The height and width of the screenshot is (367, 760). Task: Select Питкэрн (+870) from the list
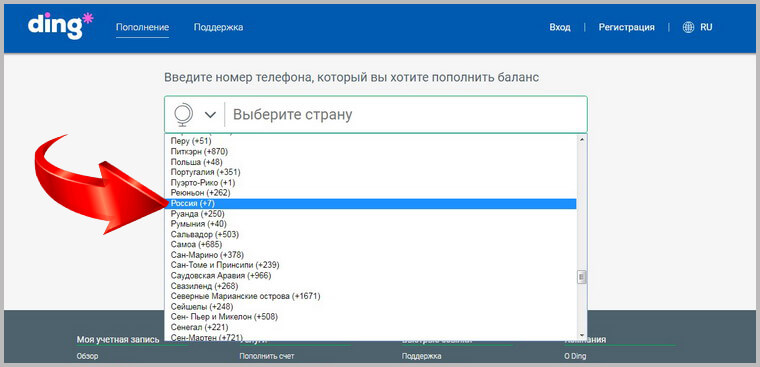click(370, 151)
